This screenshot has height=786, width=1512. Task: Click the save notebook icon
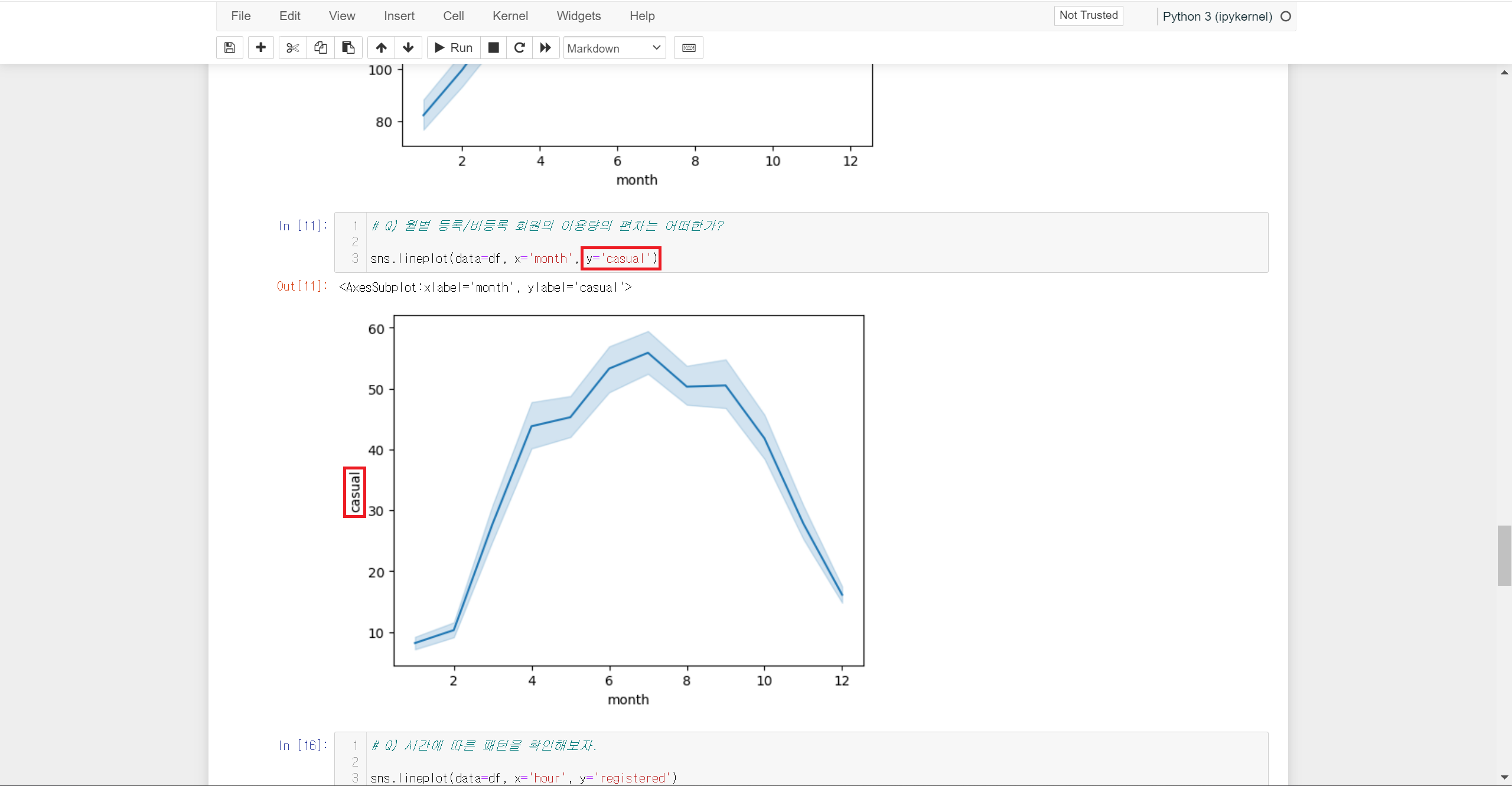click(x=230, y=48)
